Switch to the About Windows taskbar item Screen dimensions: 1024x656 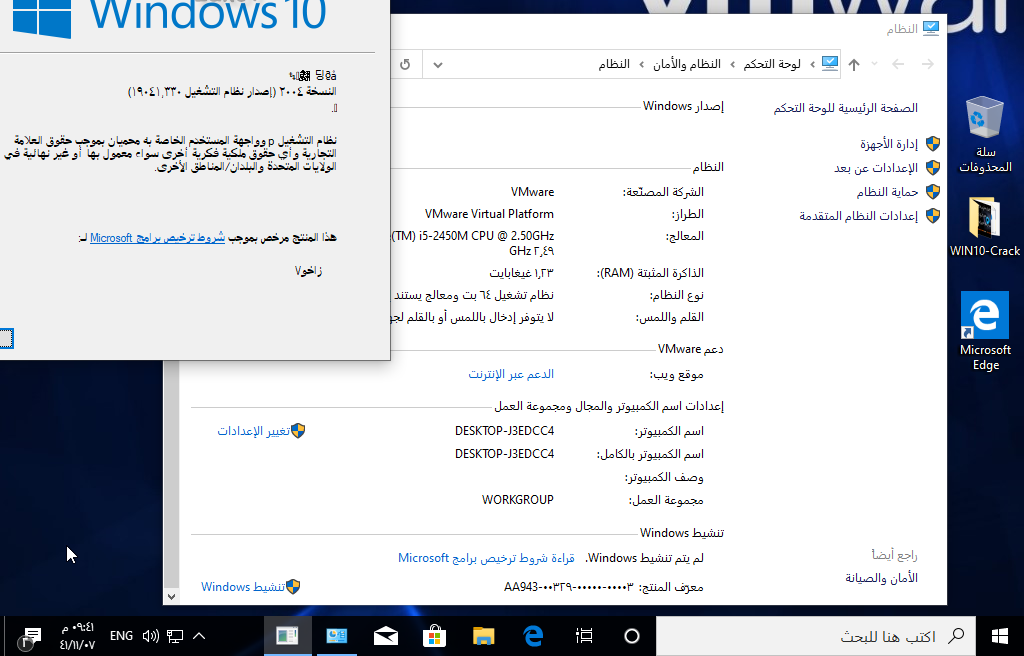point(287,636)
